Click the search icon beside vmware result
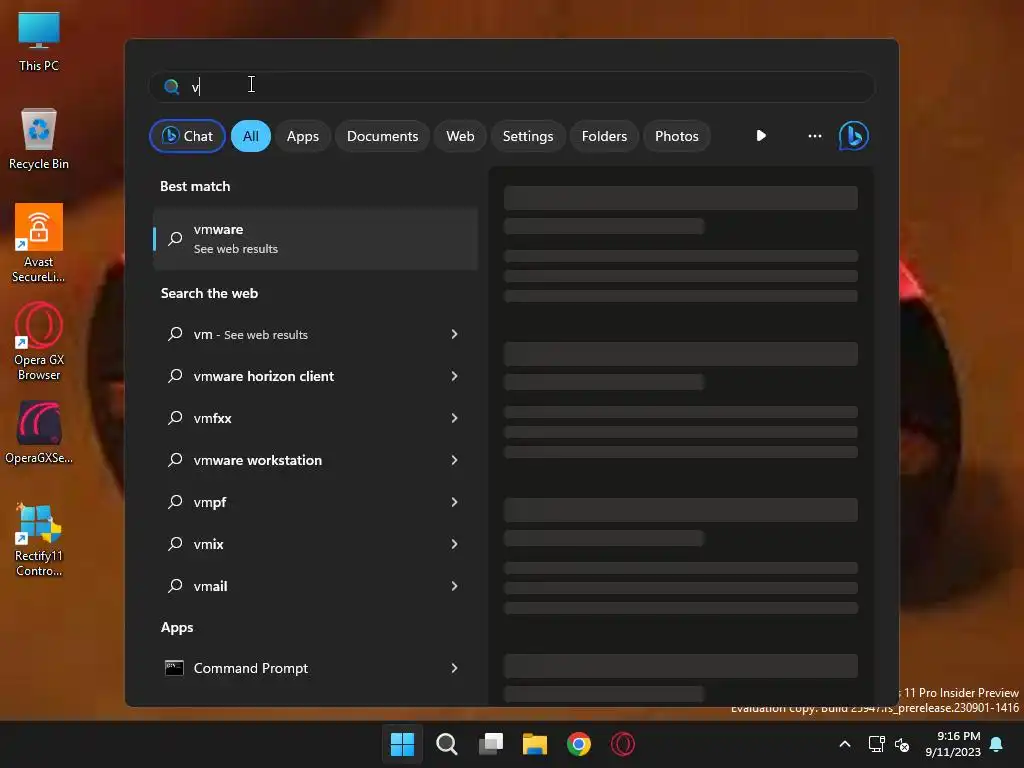The width and height of the screenshot is (1024, 768). (175, 238)
